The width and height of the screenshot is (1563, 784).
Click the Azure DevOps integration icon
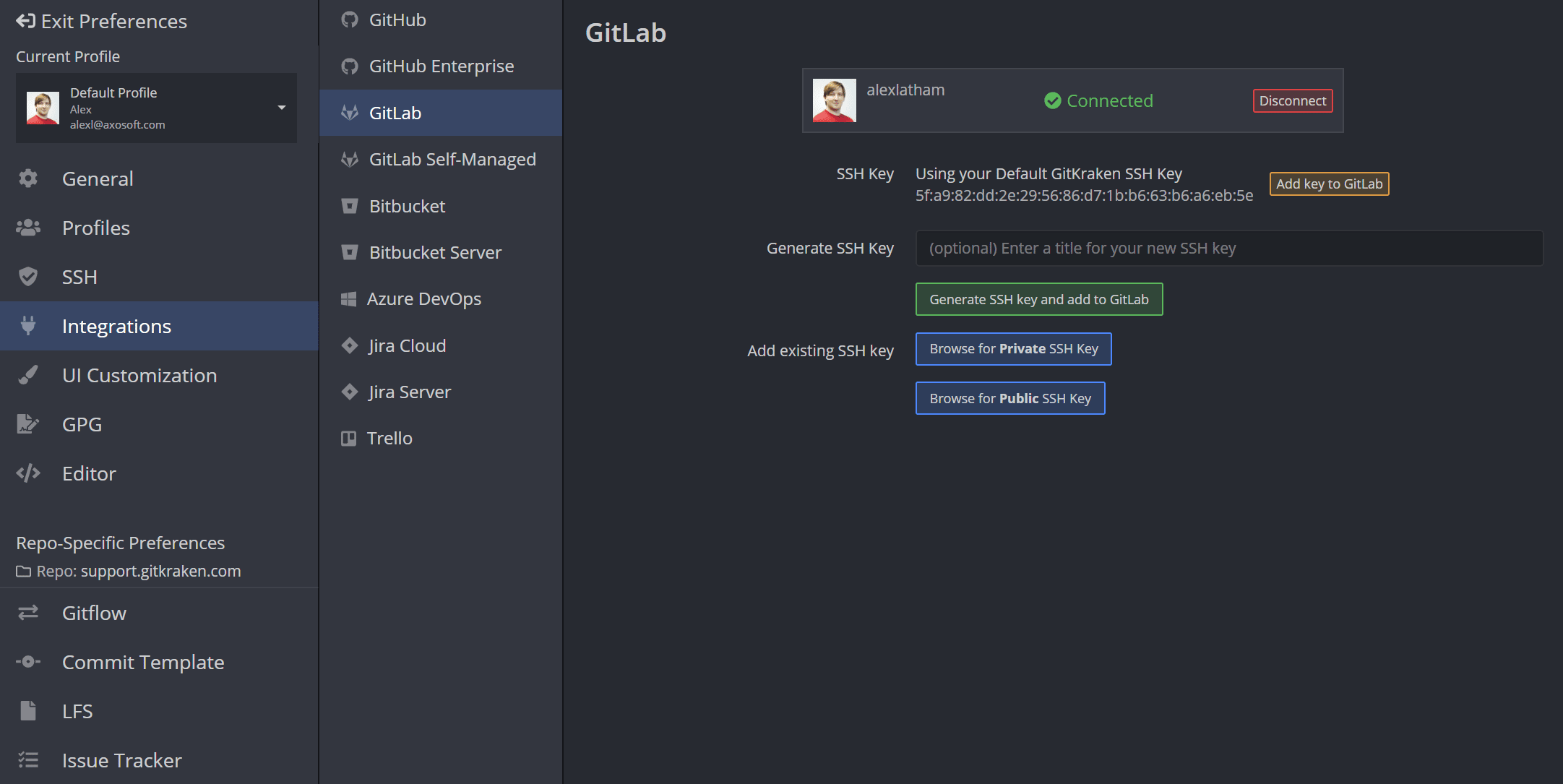tap(350, 298)
